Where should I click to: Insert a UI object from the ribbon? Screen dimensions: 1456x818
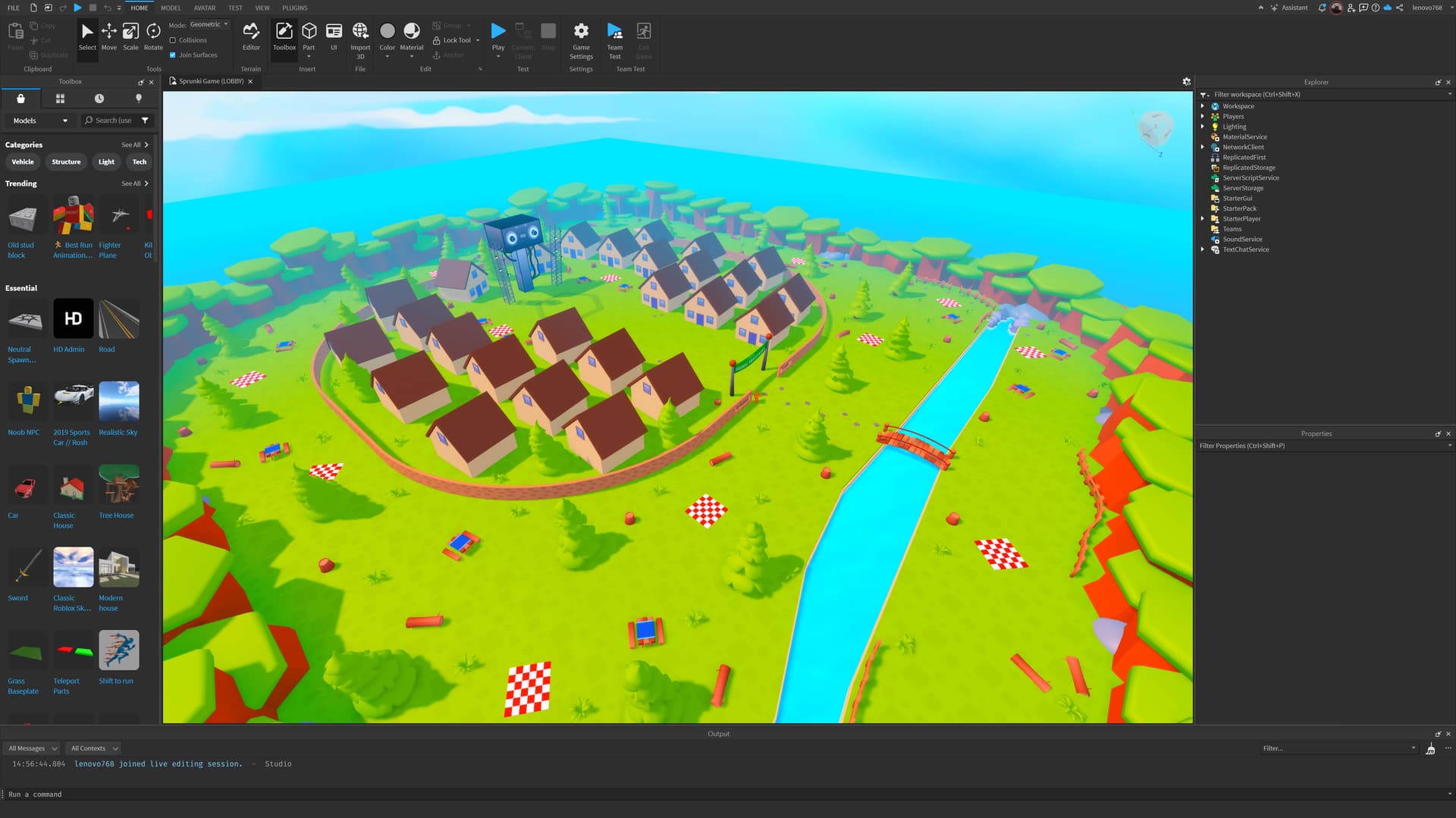[x=334, y=36]
